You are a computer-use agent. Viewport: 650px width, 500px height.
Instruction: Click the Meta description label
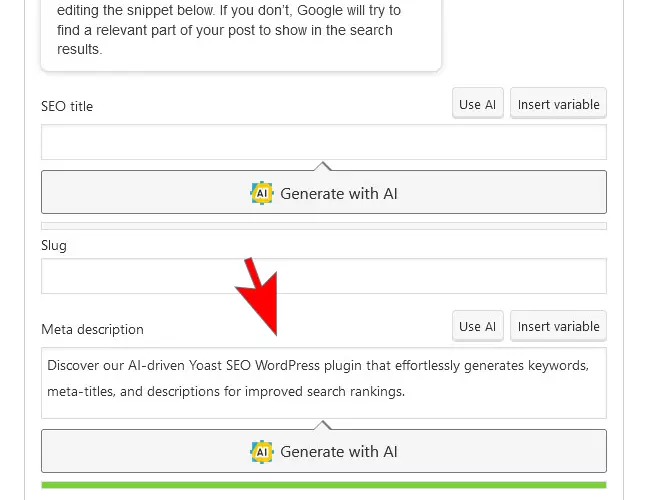coord(92,329)
